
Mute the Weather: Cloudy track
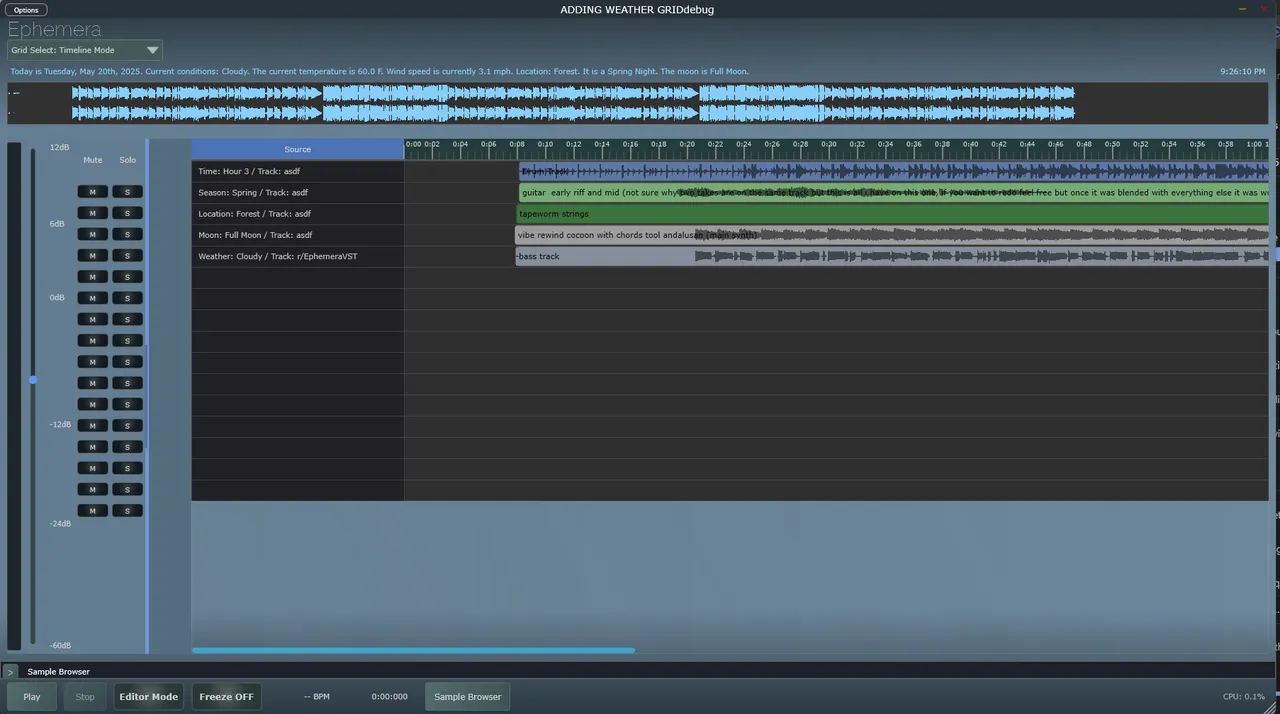pos(92,276)
